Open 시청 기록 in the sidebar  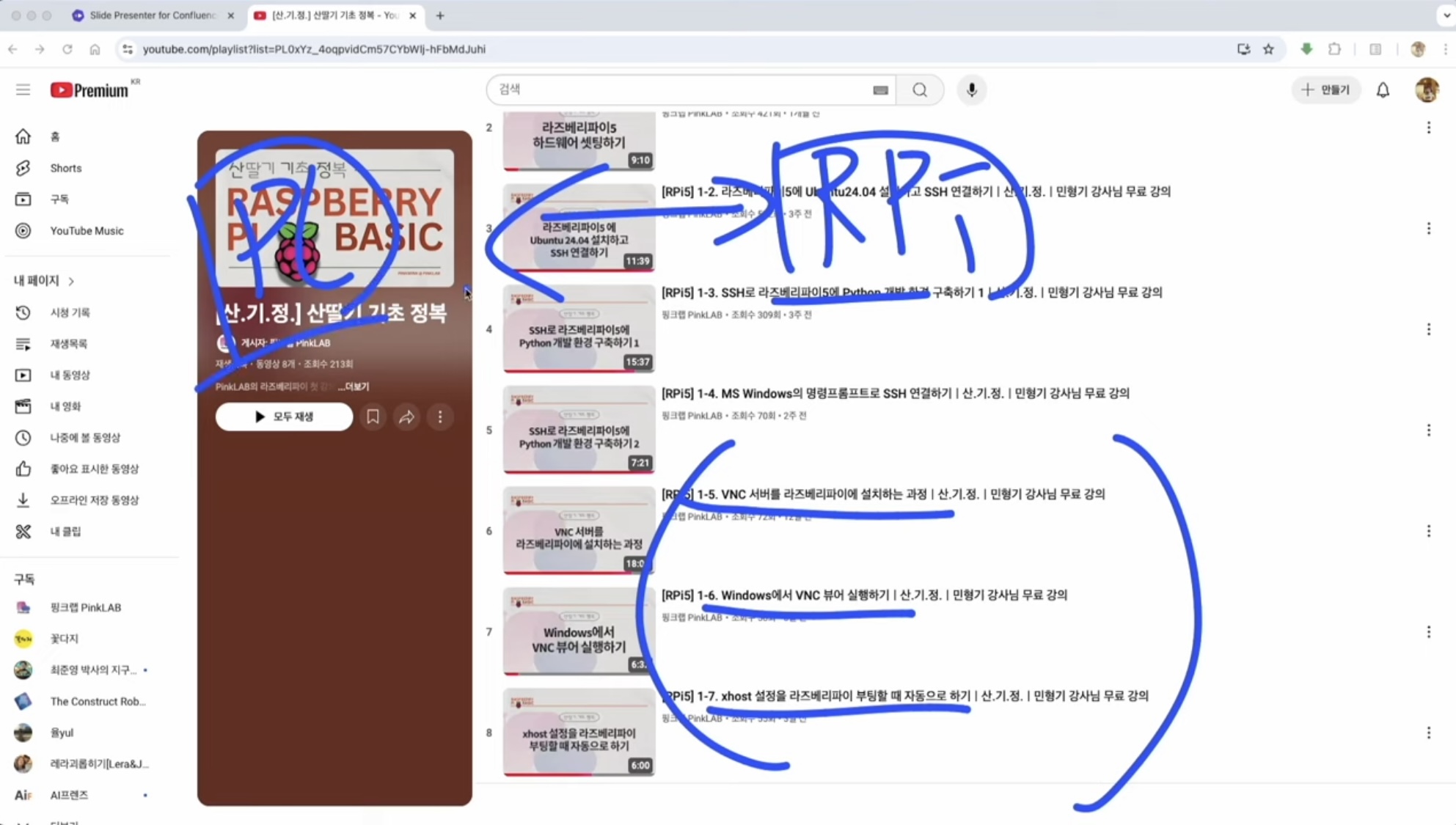coord(70,312)
